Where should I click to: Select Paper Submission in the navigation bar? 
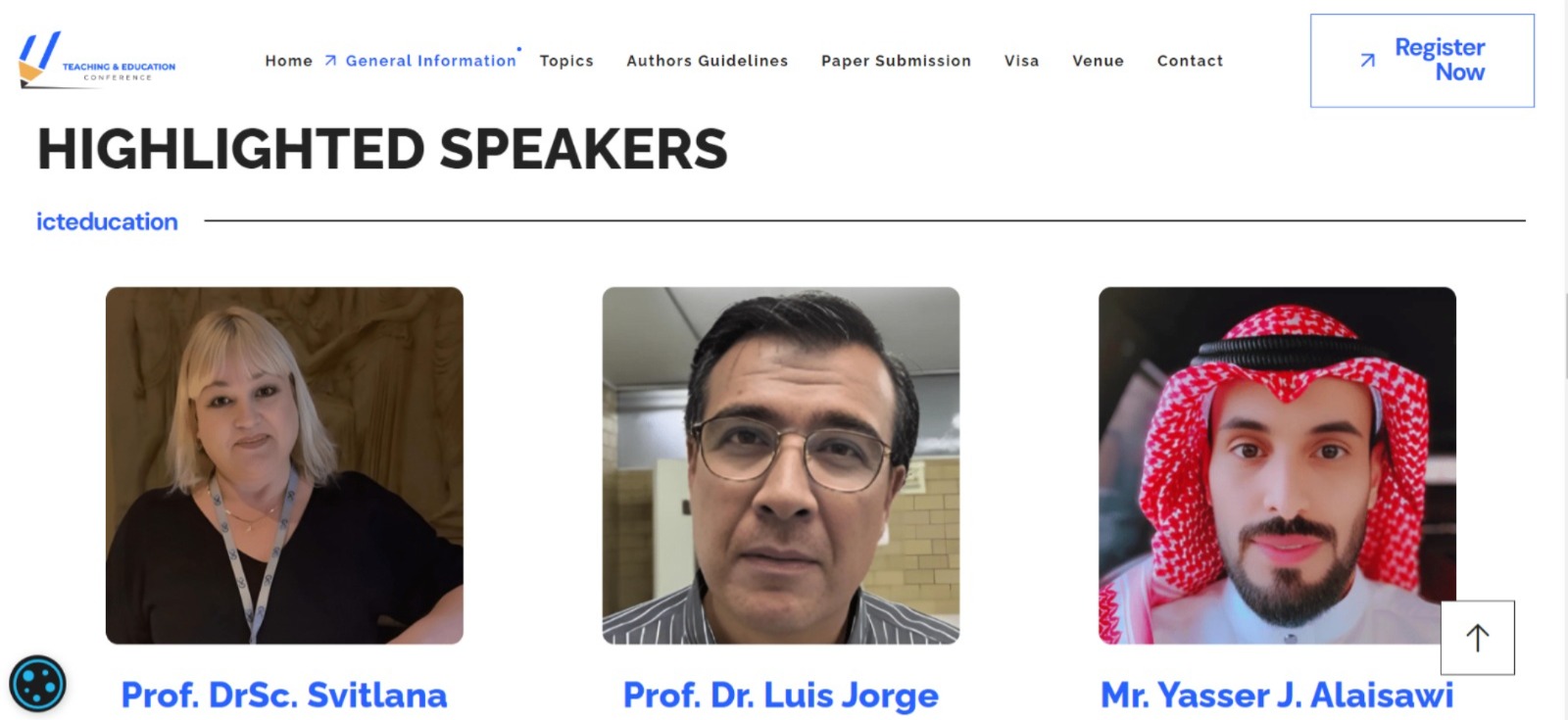pos(896,61)
